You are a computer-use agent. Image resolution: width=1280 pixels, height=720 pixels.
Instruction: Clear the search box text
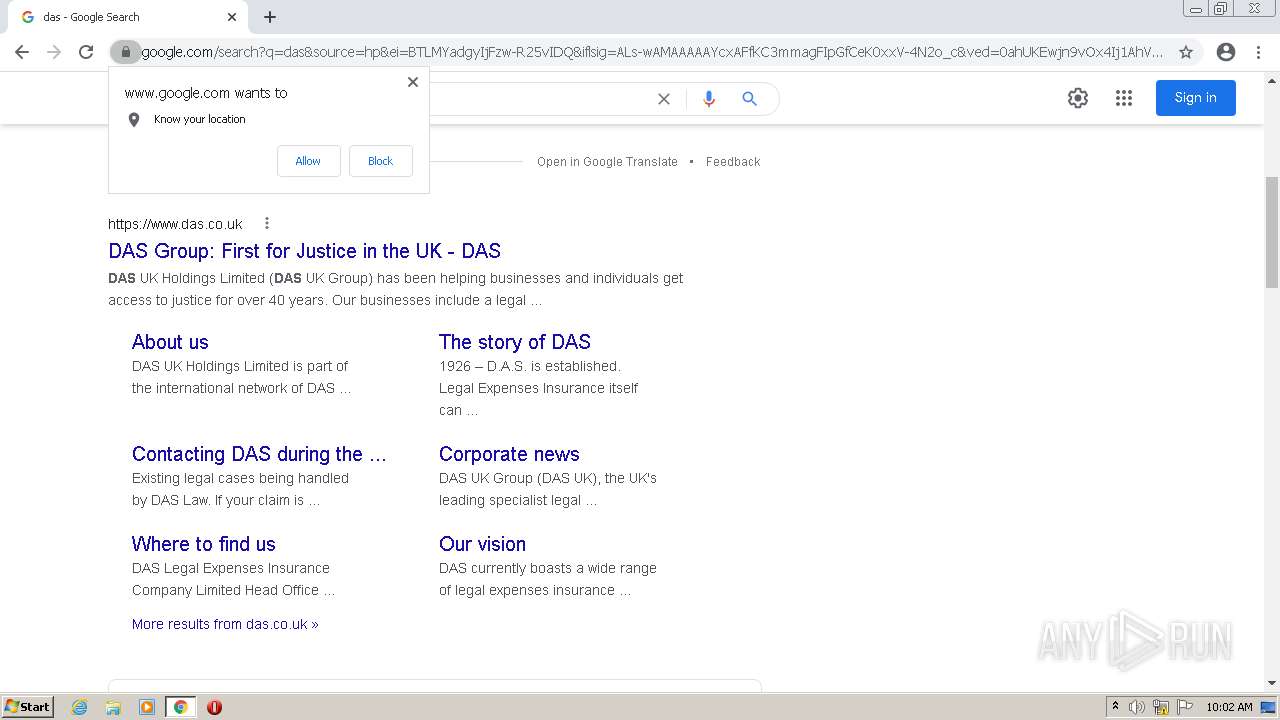click(x=663, y=99)
